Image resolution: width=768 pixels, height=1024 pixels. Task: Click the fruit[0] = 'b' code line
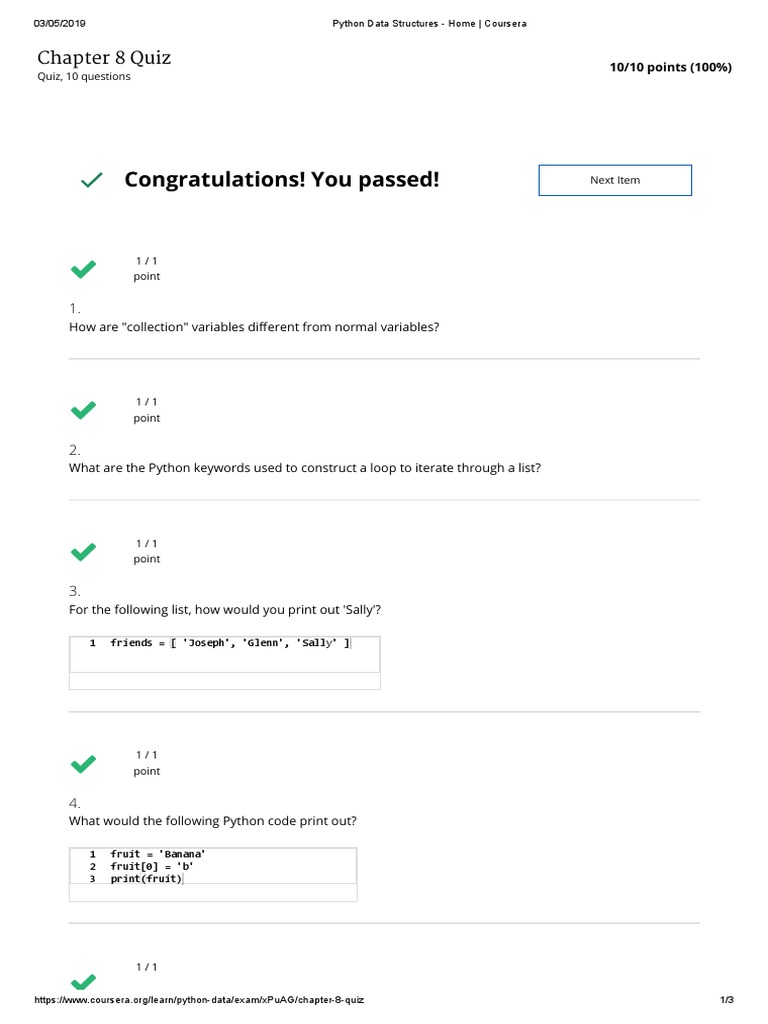[x=151, y=866]
